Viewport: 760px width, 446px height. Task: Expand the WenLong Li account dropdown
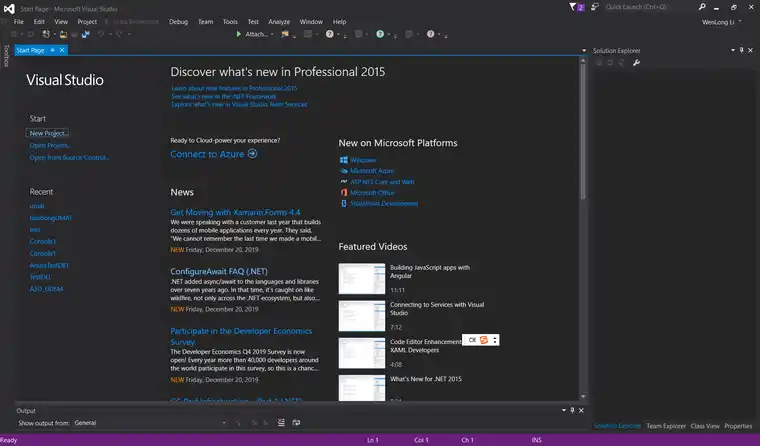[x=740, y=22]
